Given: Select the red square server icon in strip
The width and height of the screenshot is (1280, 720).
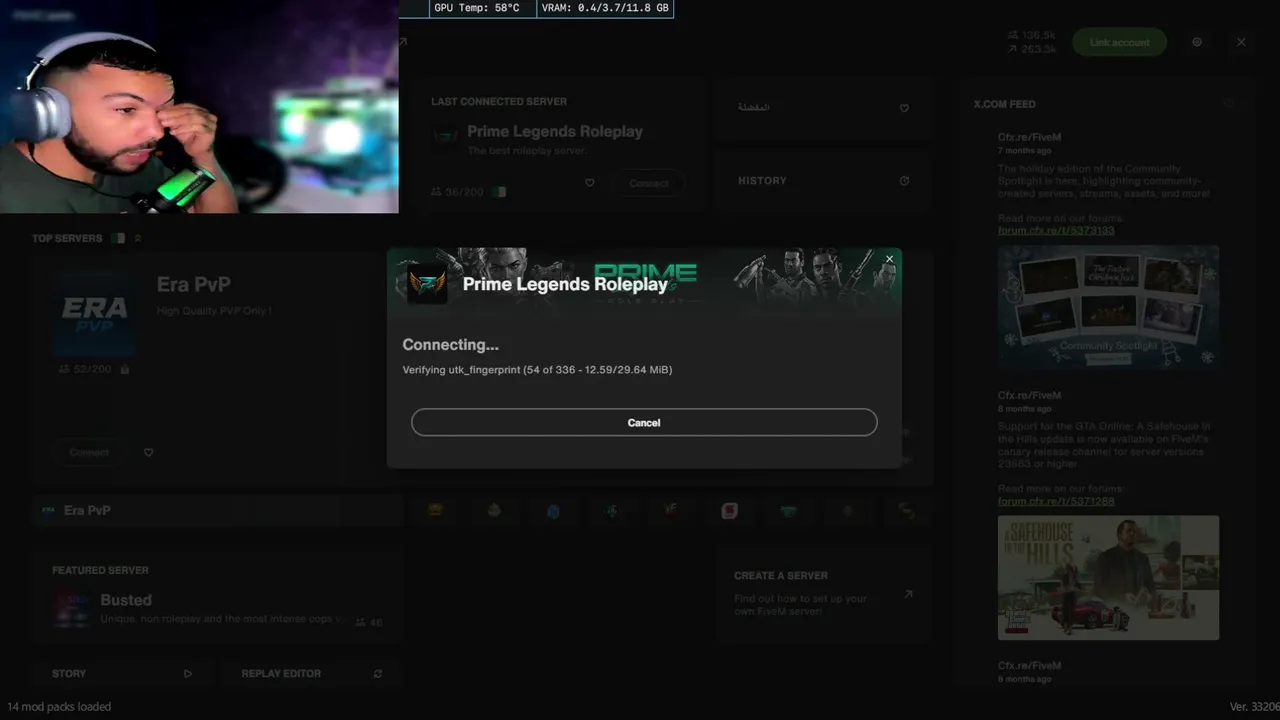Looking at the screenshot, I should (729, 510).
